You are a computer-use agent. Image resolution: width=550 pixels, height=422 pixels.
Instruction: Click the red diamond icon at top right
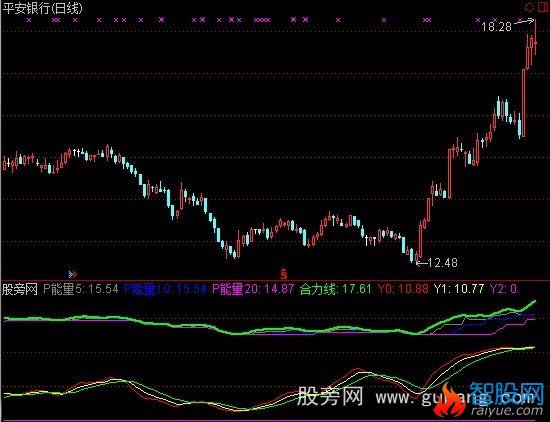530,7
